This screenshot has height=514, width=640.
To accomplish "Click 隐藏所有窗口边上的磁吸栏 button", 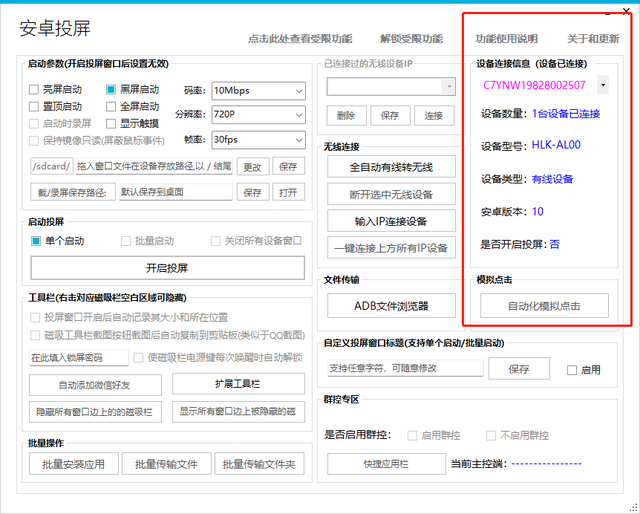I will pos(95,412).
